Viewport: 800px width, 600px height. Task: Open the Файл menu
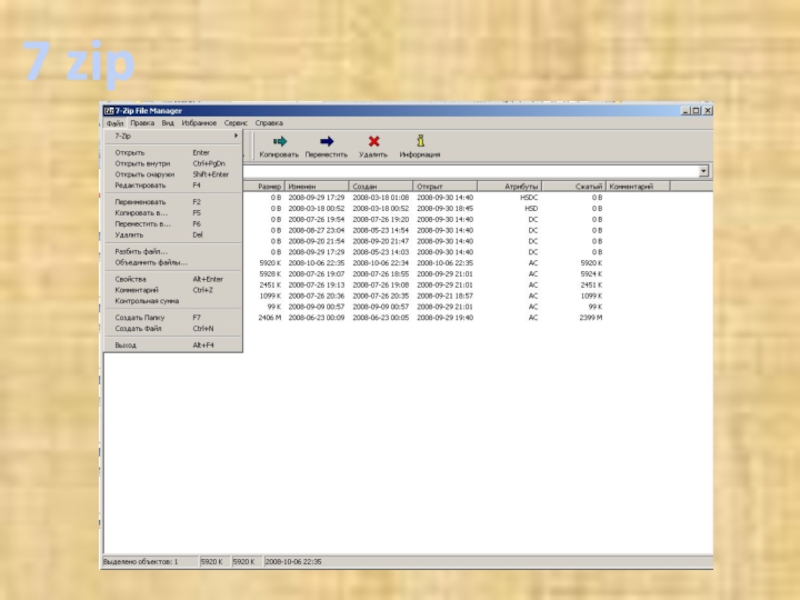coord(115,123)
